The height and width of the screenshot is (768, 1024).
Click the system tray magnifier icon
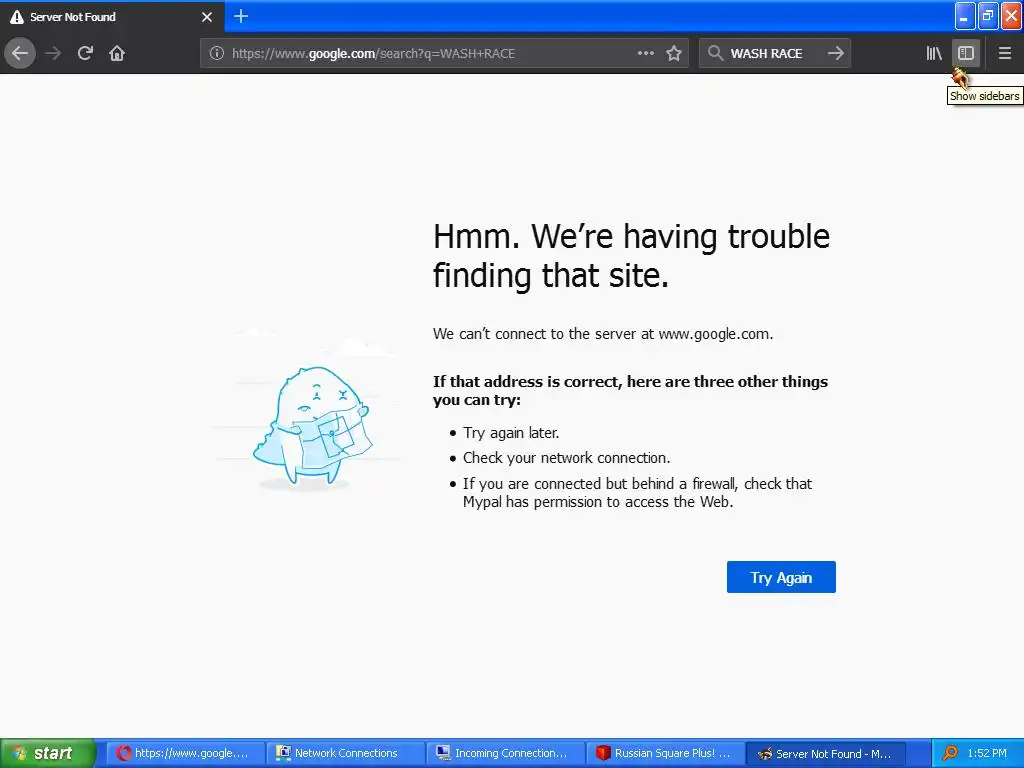pos(950,753)
